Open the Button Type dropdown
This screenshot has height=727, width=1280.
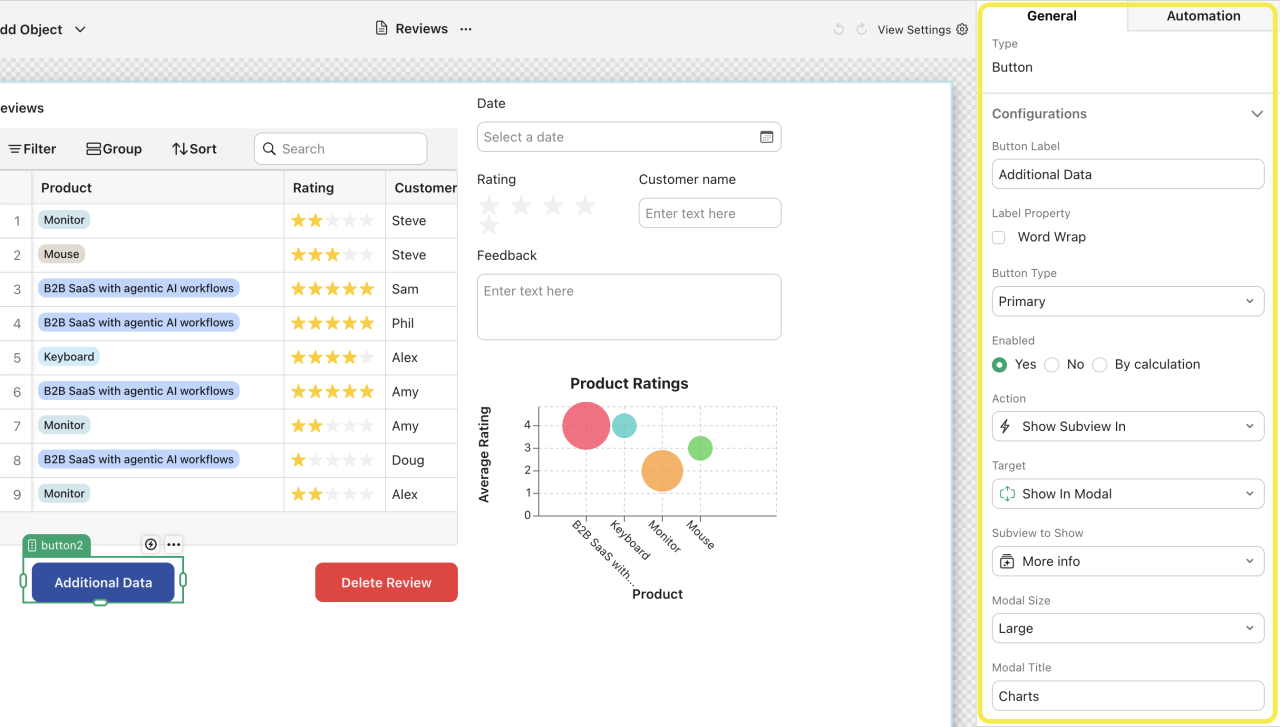(x=1128, y=301)
